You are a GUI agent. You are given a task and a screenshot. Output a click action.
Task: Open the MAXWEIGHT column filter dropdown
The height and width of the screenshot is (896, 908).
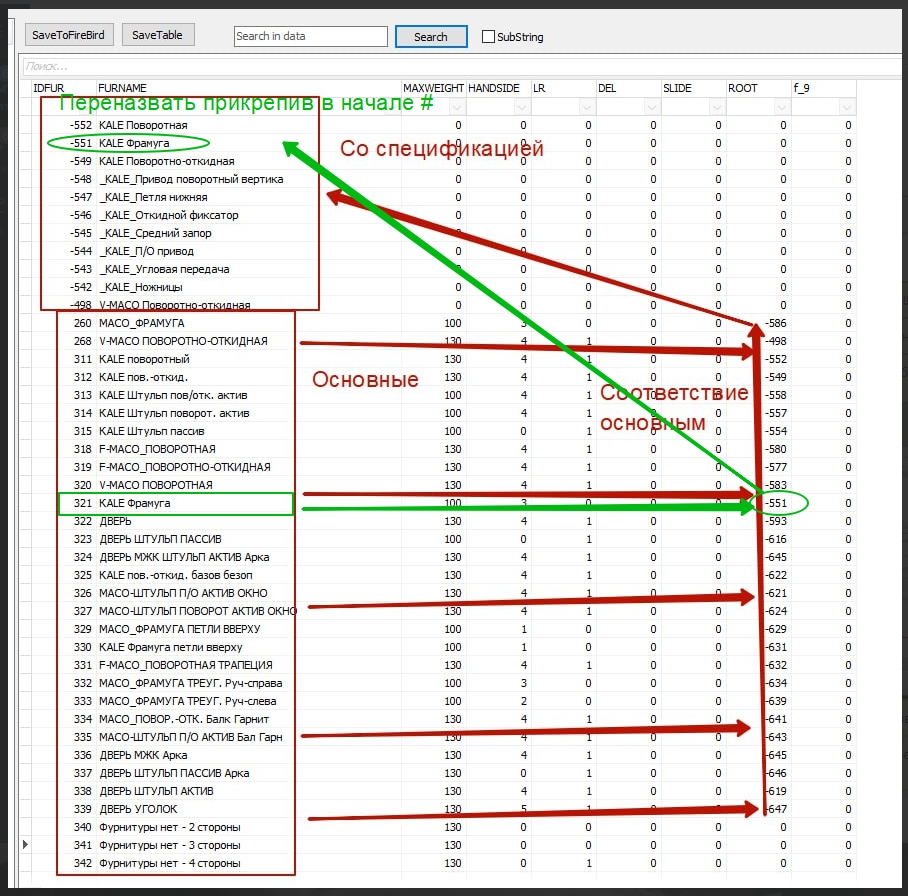(457, 106)
